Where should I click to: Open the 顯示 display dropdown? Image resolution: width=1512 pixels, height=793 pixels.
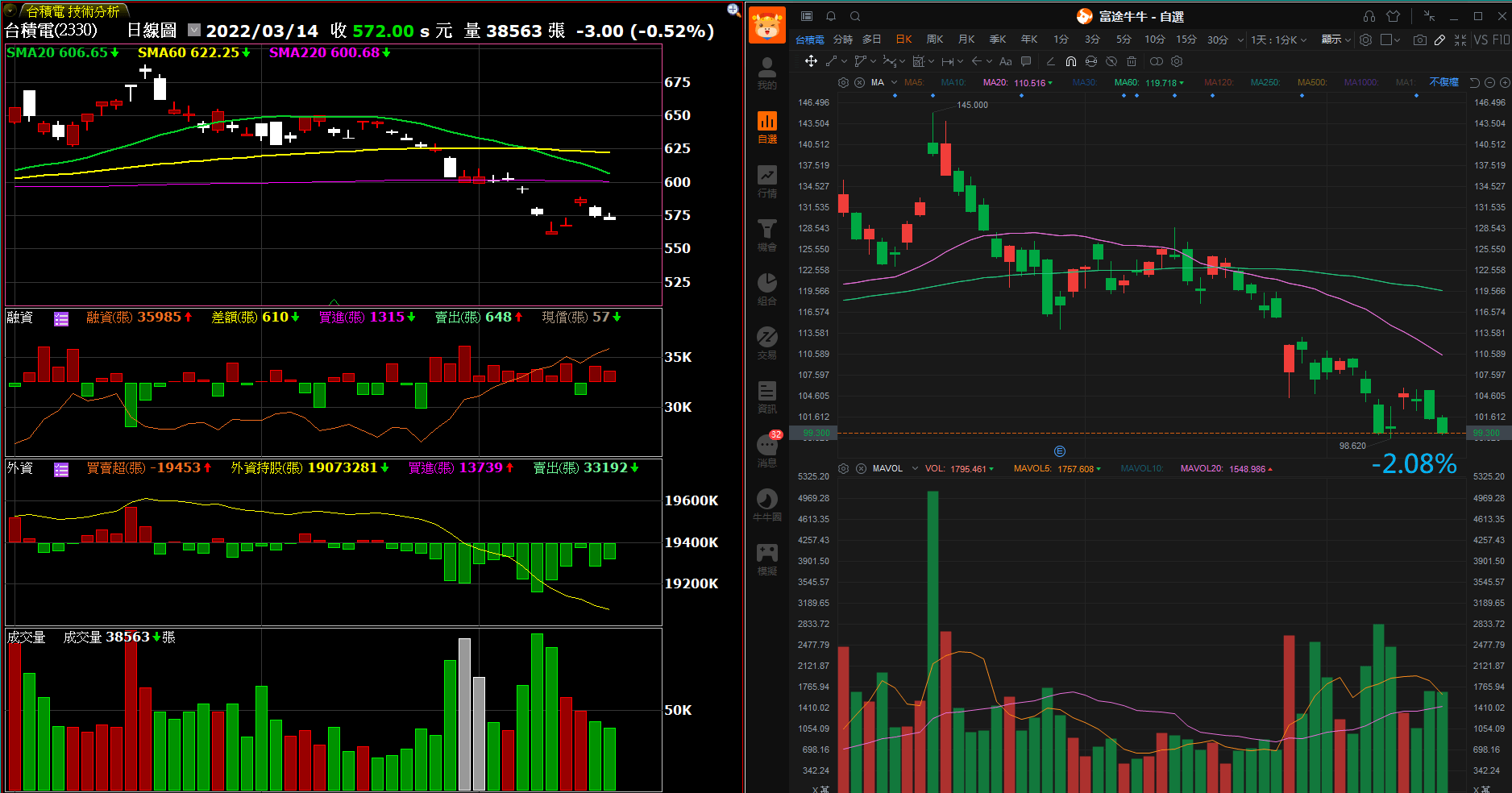(x=1336, y=39)
